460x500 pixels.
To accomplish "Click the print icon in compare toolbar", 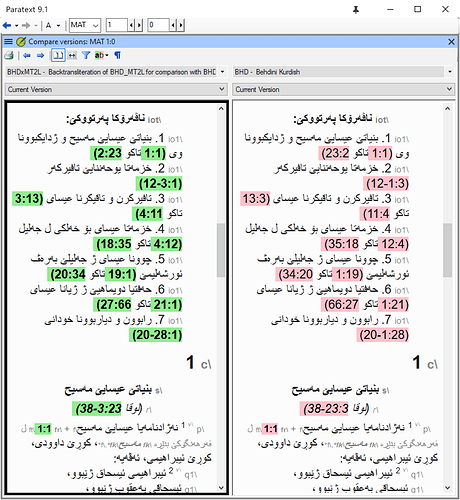I will click(9, 55).
